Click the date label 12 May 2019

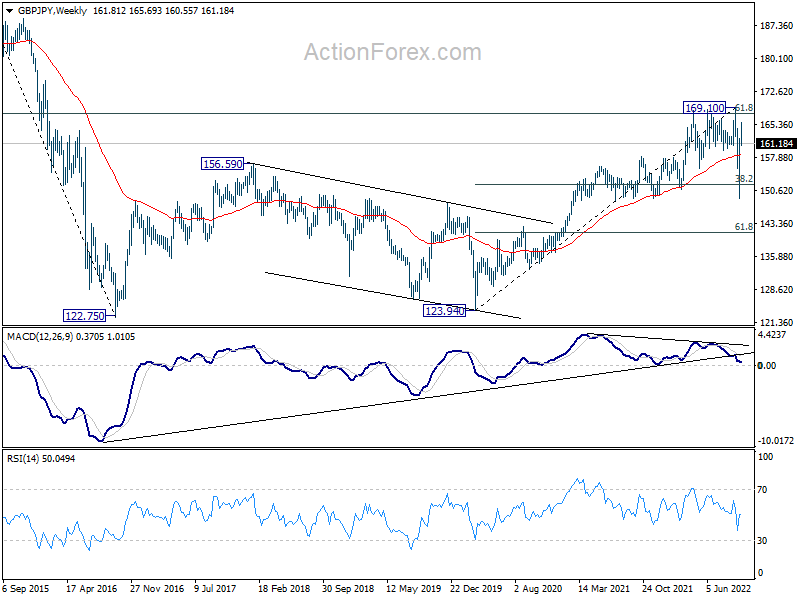pos(413,588)
